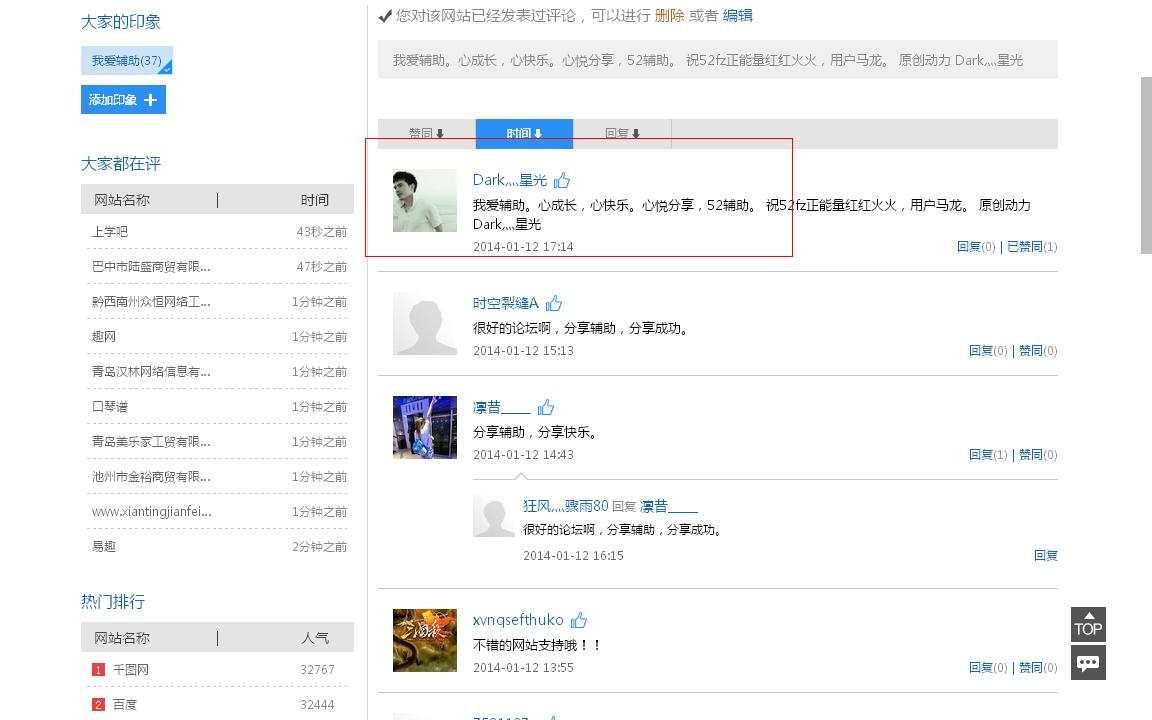Open 千图网 in the popularity ranking
This screenshot has height=720, width=1152.
[x=130, y=670]
